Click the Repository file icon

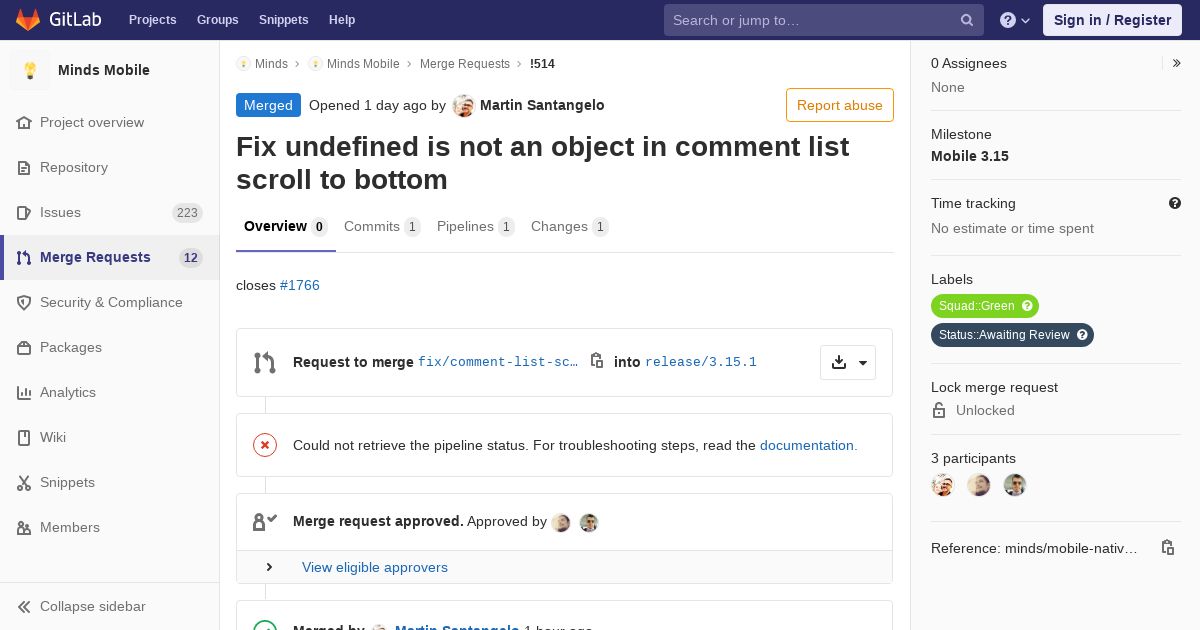pos(24,168)
